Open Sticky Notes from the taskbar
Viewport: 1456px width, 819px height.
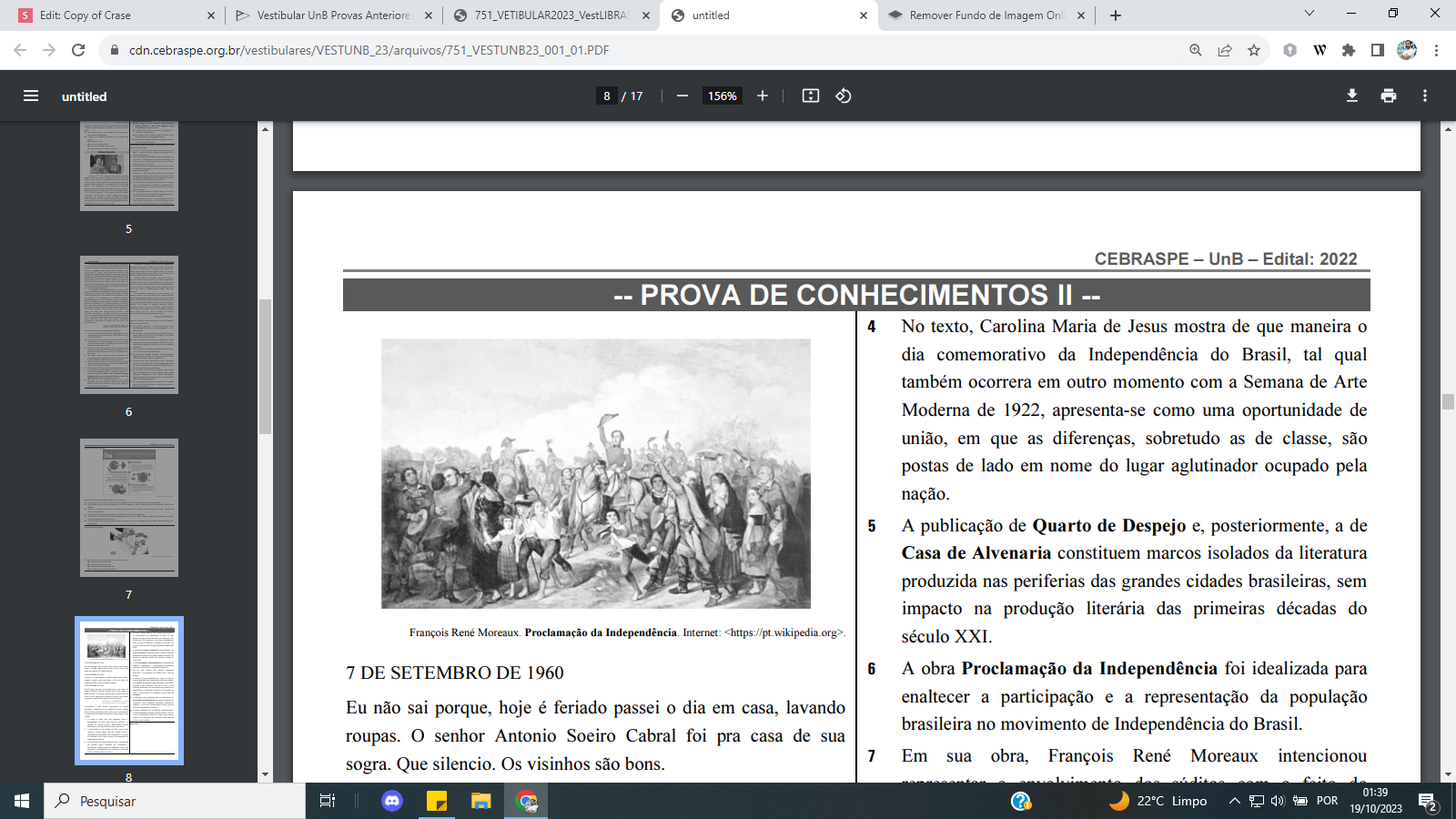[437, 801]
